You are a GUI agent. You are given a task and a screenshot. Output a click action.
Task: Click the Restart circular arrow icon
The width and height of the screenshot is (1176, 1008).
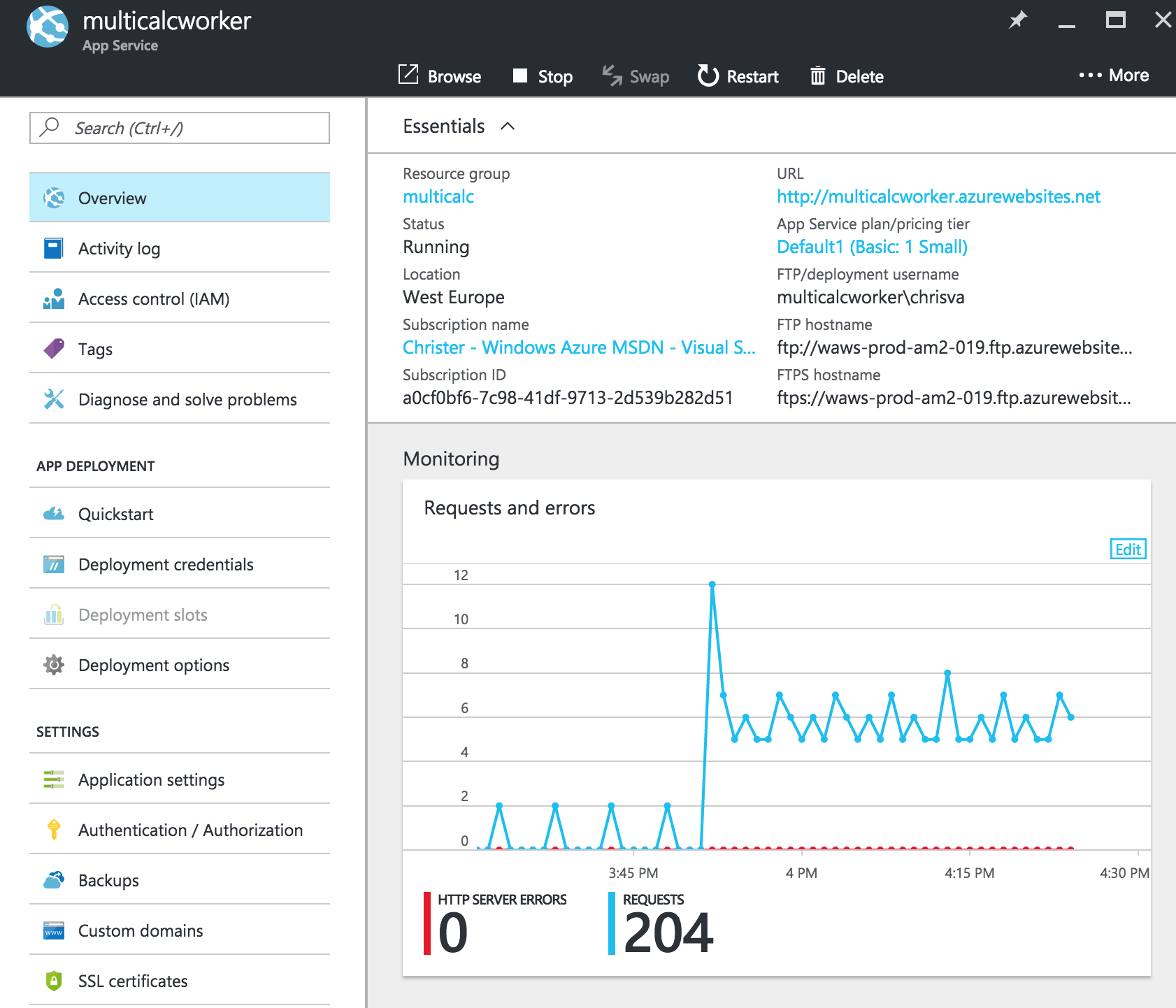pyautogui.click(x=708, y=75)
